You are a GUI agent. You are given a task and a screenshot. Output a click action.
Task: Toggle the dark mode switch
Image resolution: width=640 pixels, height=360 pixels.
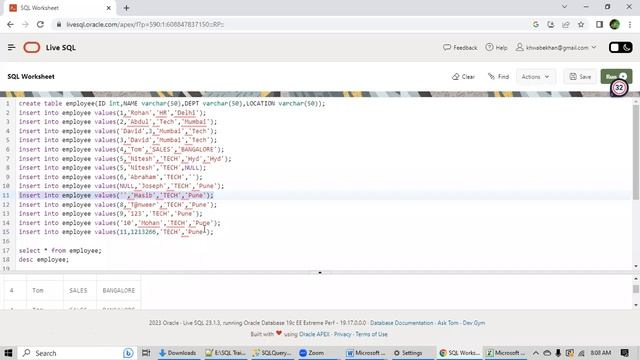pos(620,47)
